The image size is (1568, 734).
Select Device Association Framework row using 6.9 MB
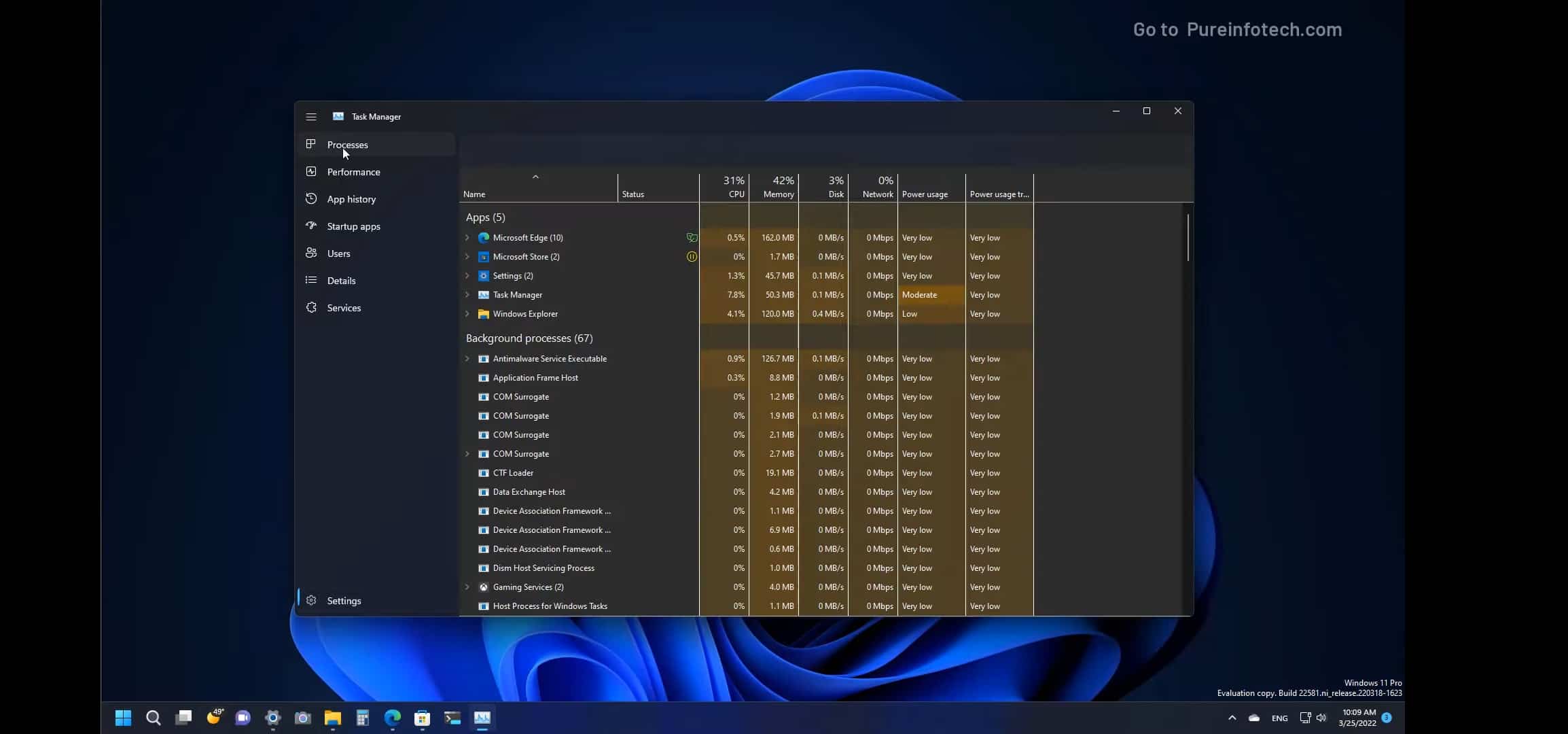pyautogui.click(x=746, y=530)
